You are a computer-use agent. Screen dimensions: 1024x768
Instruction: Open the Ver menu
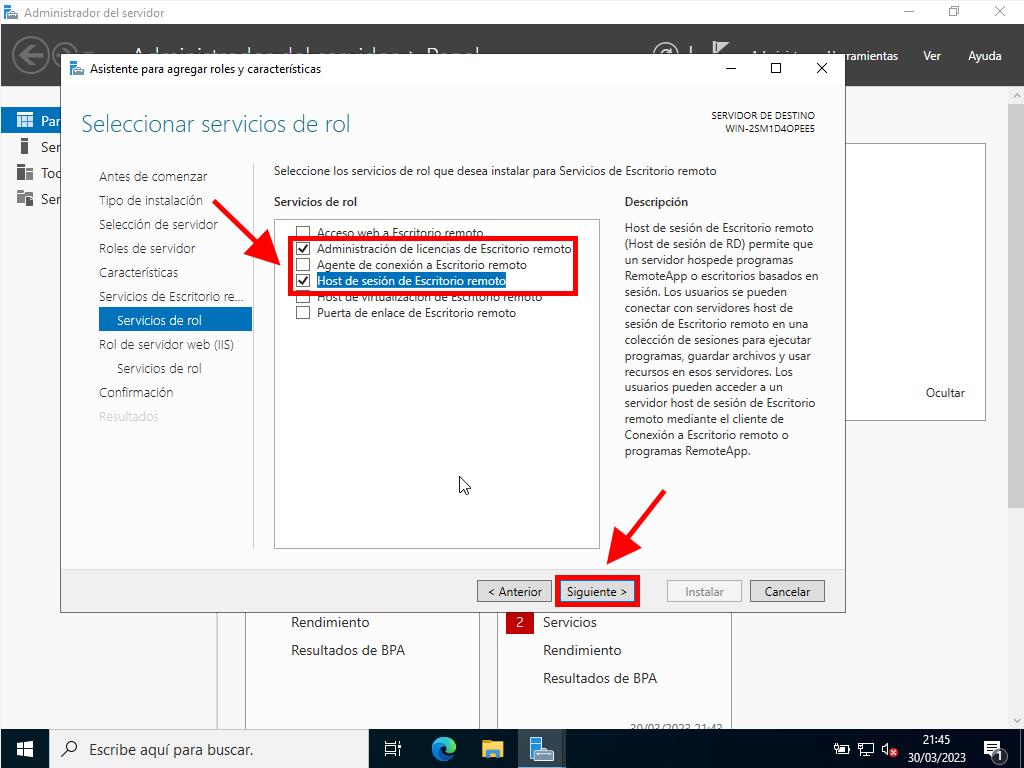coord(932,56)
